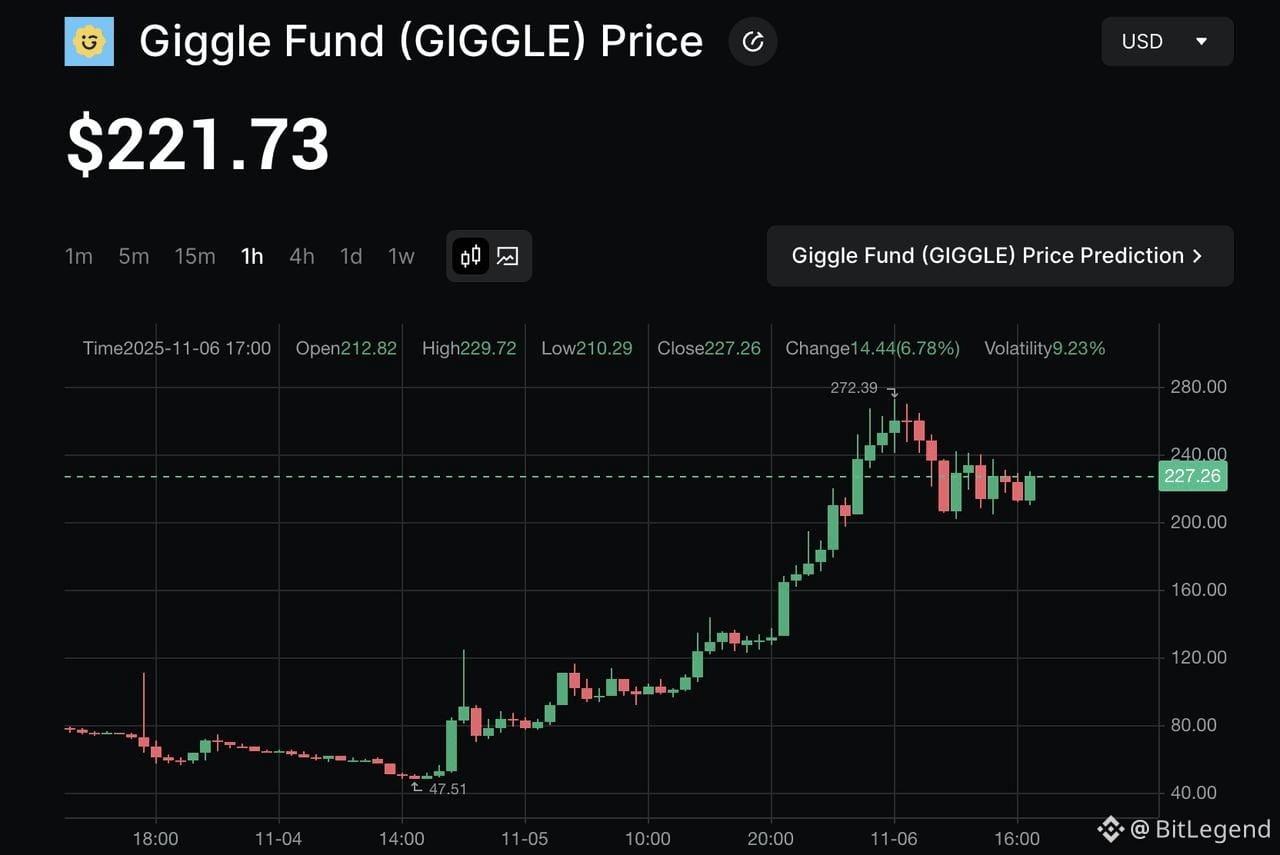Click the 280.00 price axis label
1280x855 pixels.
click(1199, 387)
